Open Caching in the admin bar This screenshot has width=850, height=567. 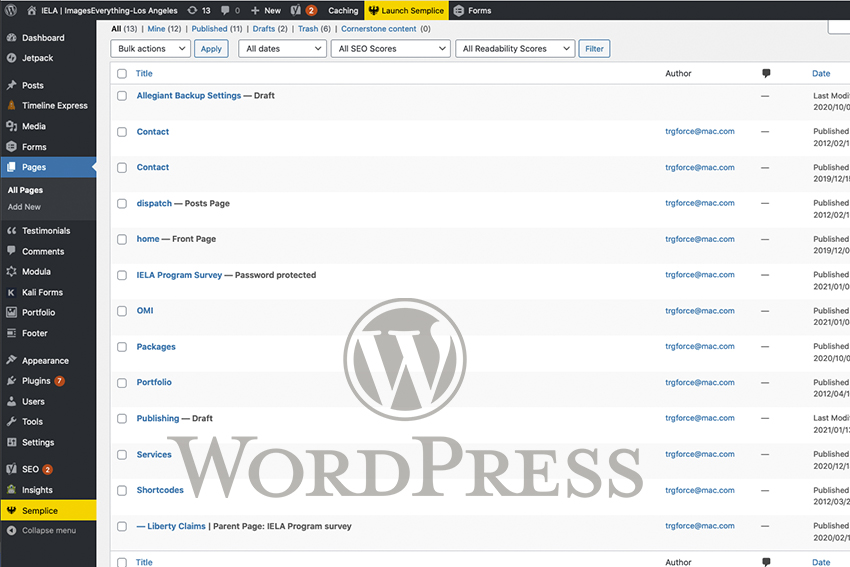(343, 10)
